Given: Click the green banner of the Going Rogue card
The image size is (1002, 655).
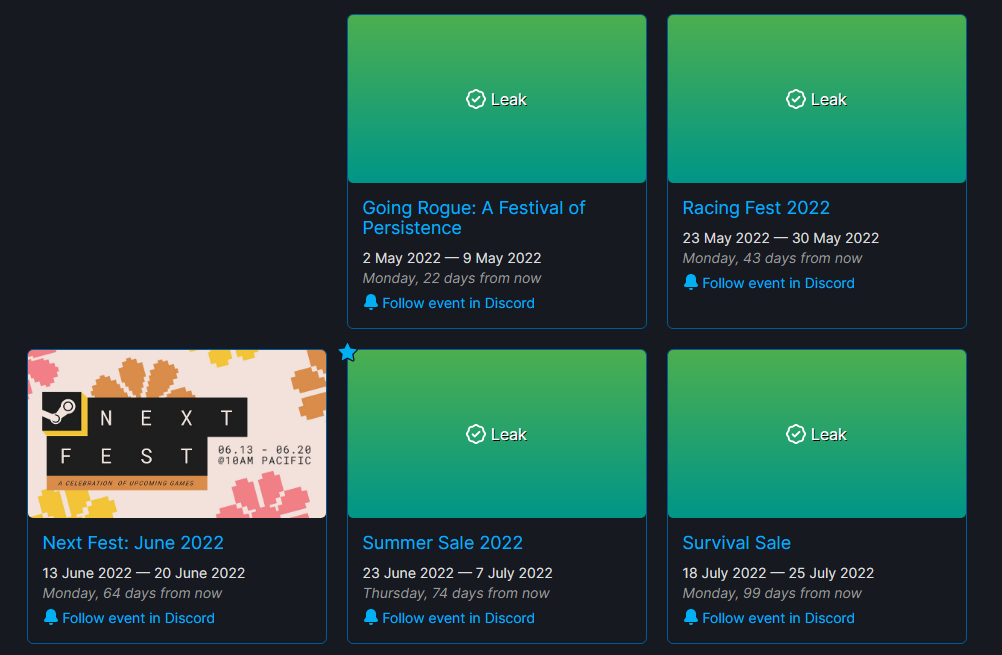Looking at the screenshot, I should pyautogui.click(x=496, y=99).
